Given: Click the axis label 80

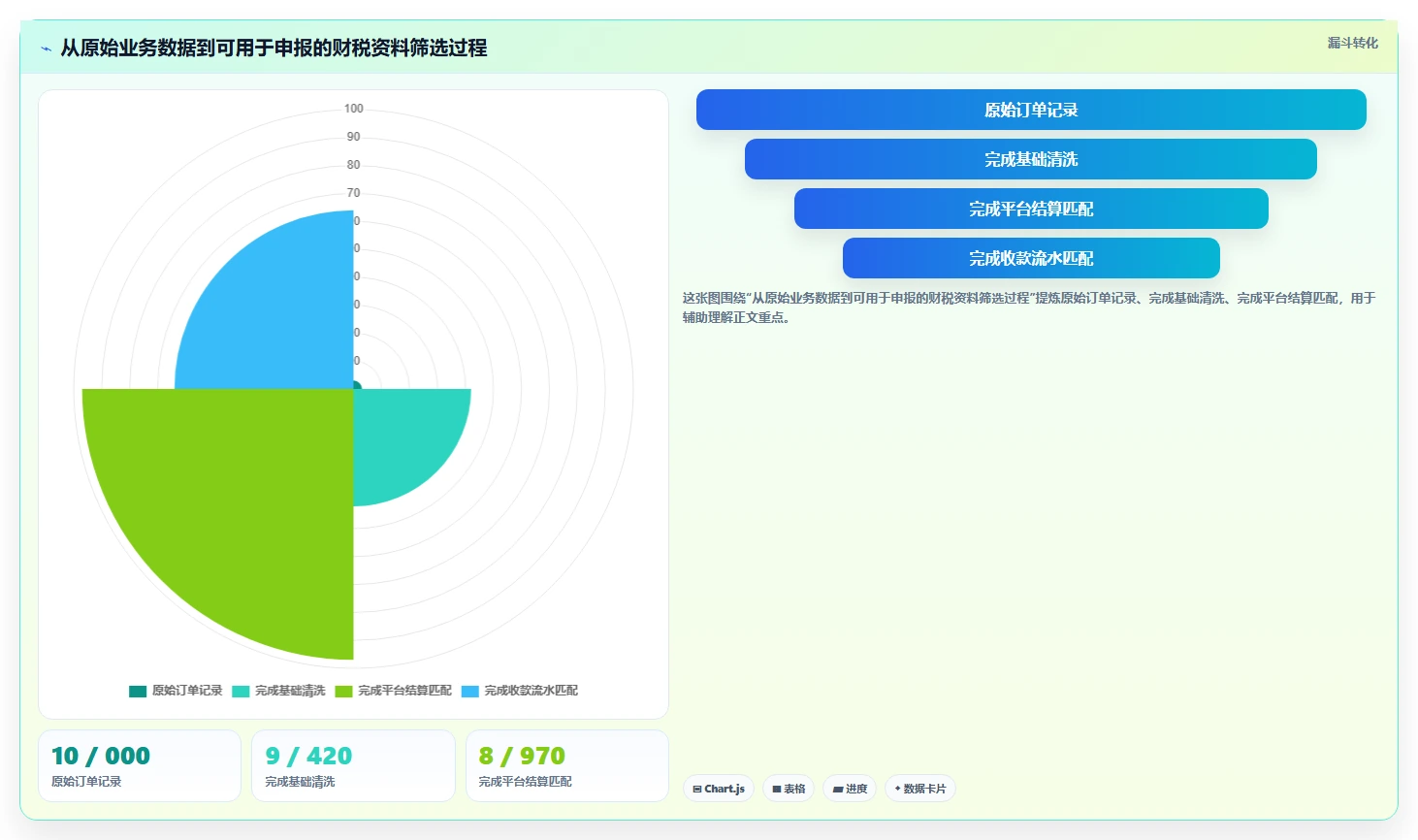Looking at the screenshot, I should coord(353,165).
